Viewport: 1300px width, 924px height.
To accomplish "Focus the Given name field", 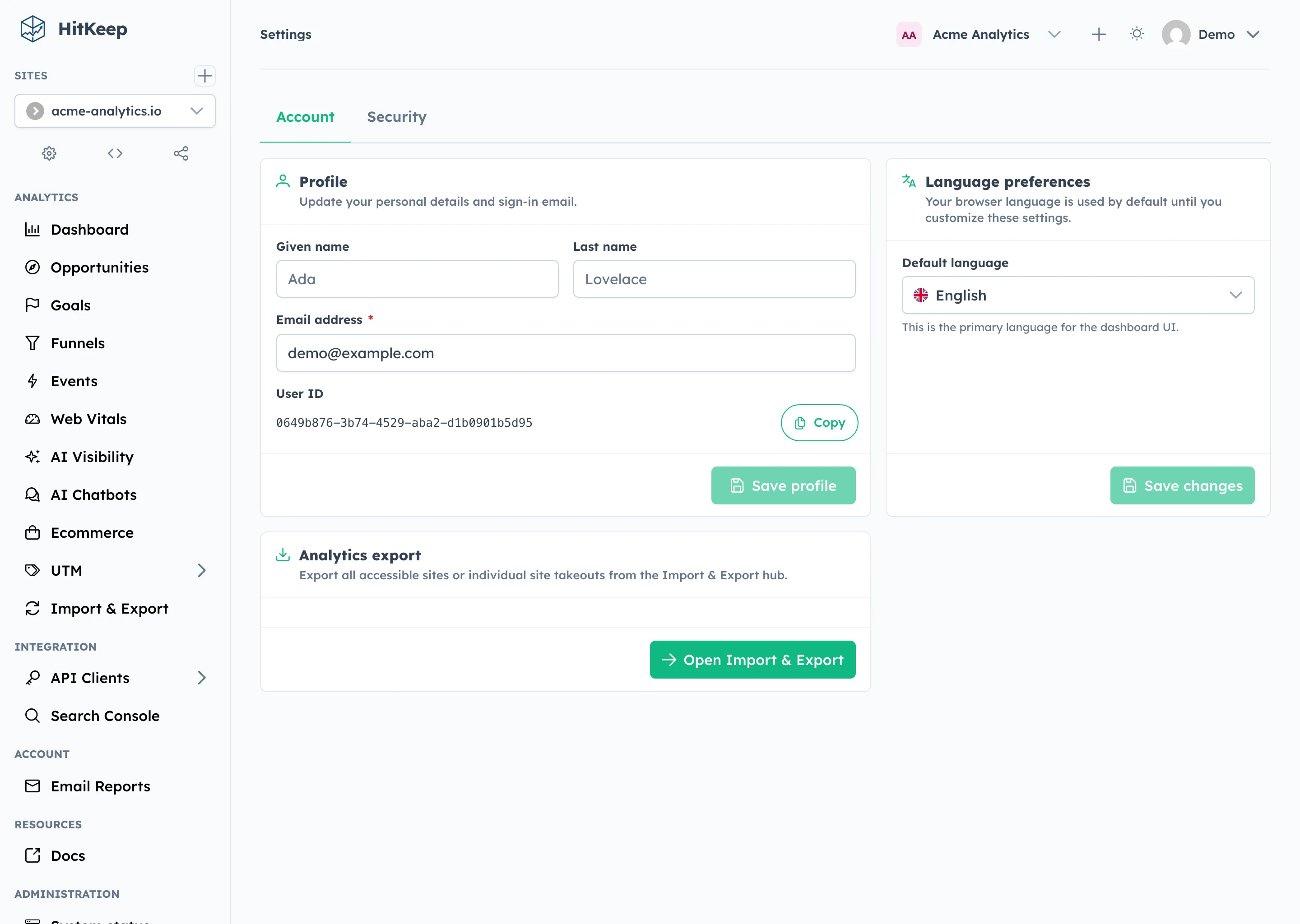I will (x=417, y=279).
